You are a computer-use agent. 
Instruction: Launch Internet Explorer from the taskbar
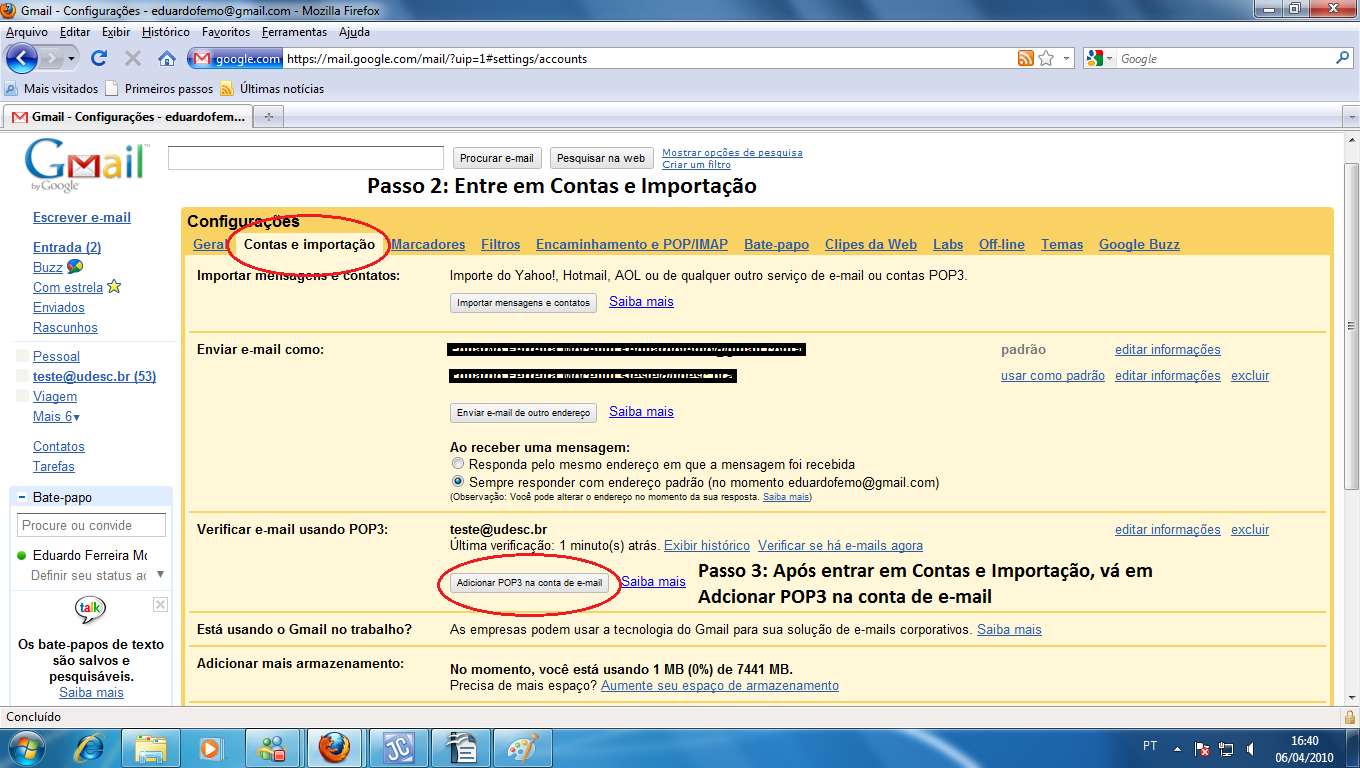pyautogui.click(x=90, y=747)
